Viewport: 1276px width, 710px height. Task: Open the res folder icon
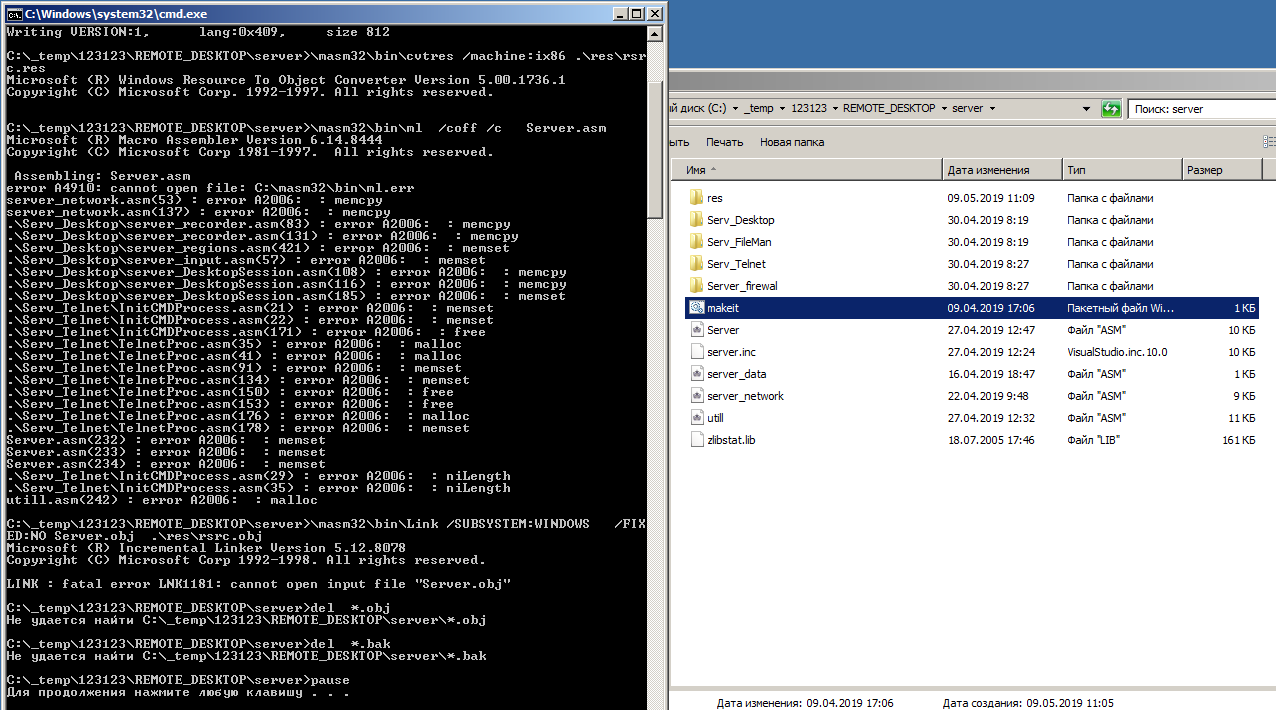(697, 198)
